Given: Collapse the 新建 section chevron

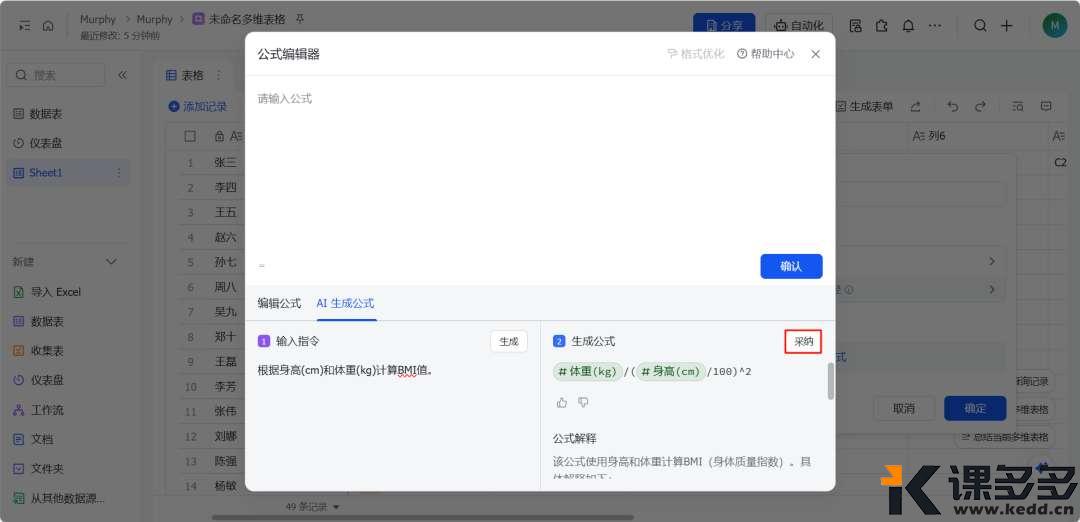Looking at the screenshot, I should click(111, 262).
